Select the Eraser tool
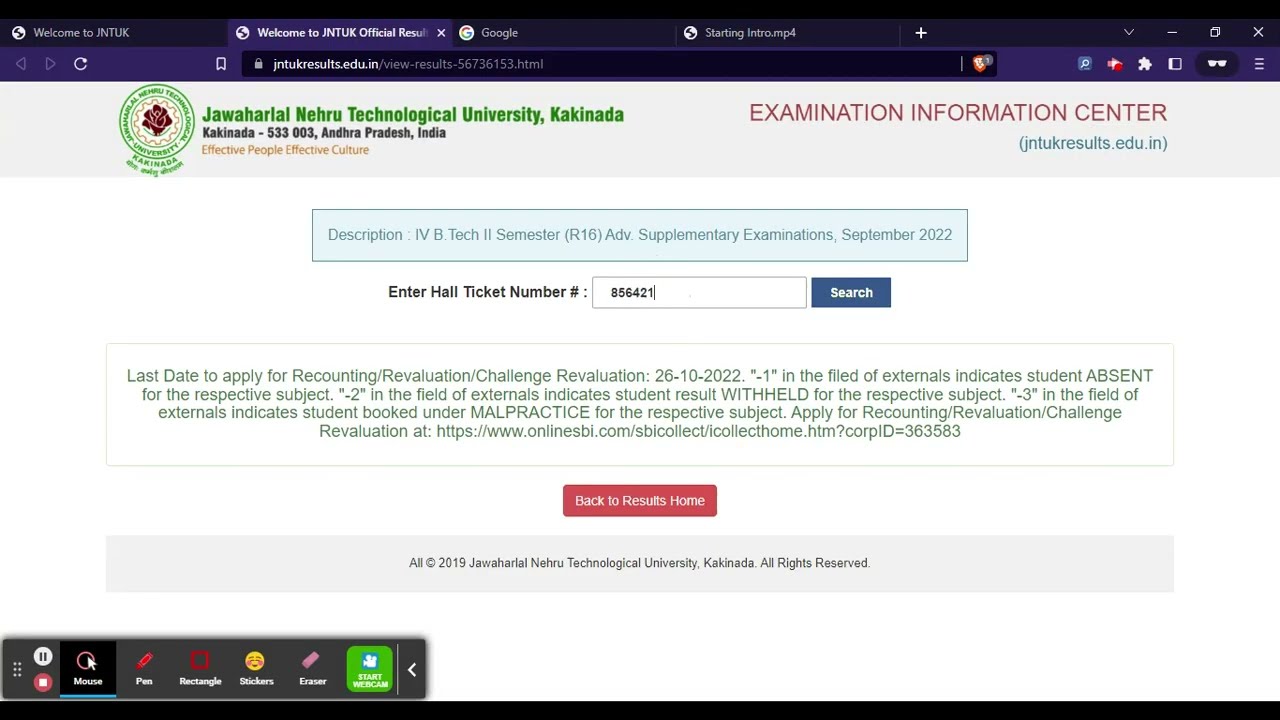 click(312, 669)
